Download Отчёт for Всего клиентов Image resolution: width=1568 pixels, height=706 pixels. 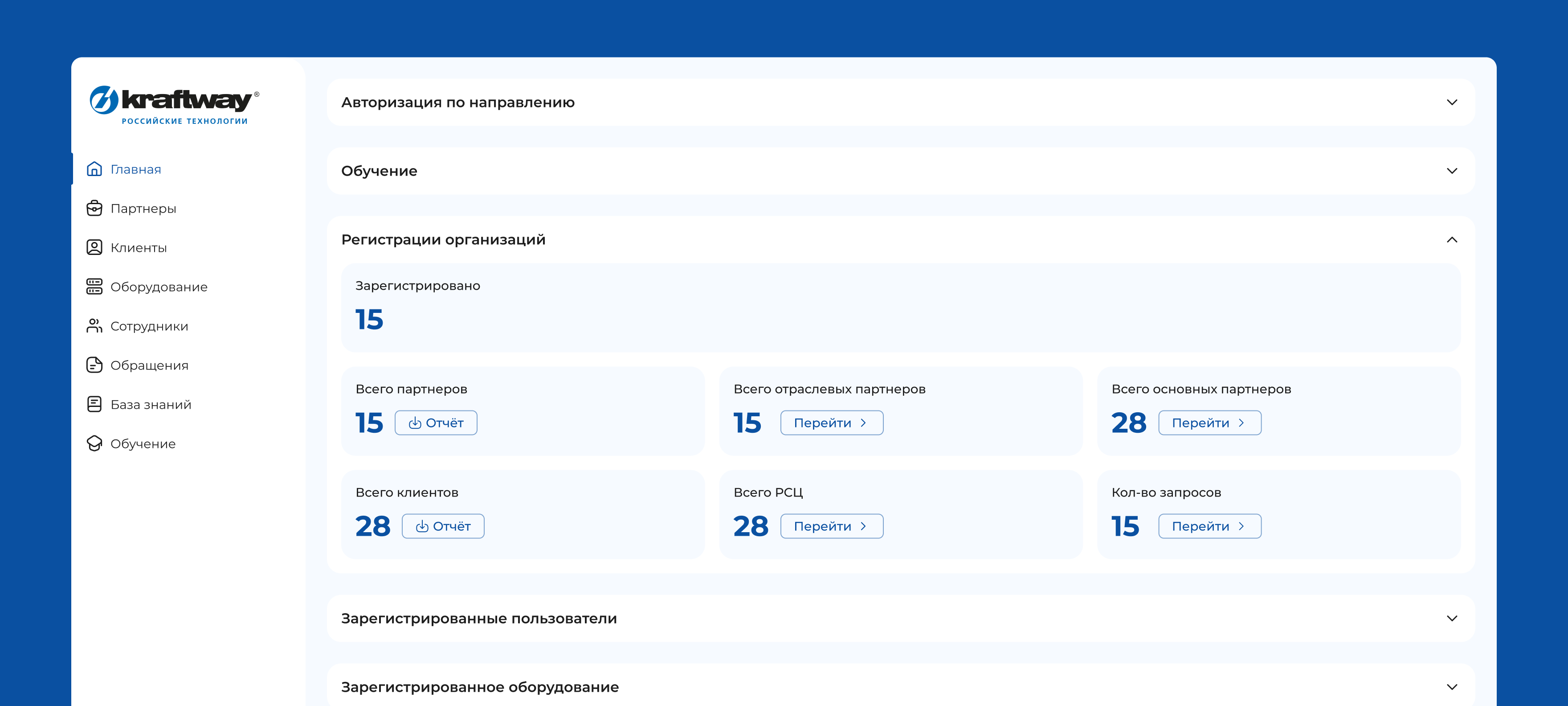[443, 526]
